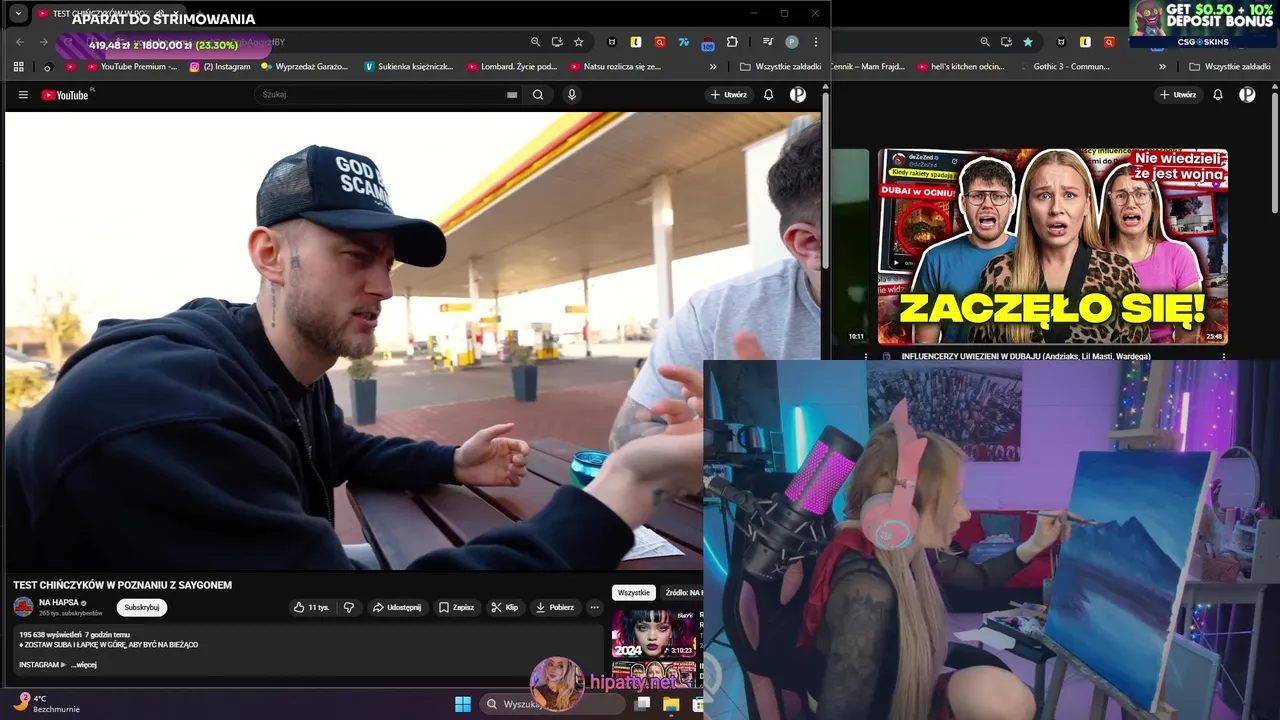This screenshot has height=720, width=1280.
Task: Open the media control playlist icon
Action: point(767,42)
